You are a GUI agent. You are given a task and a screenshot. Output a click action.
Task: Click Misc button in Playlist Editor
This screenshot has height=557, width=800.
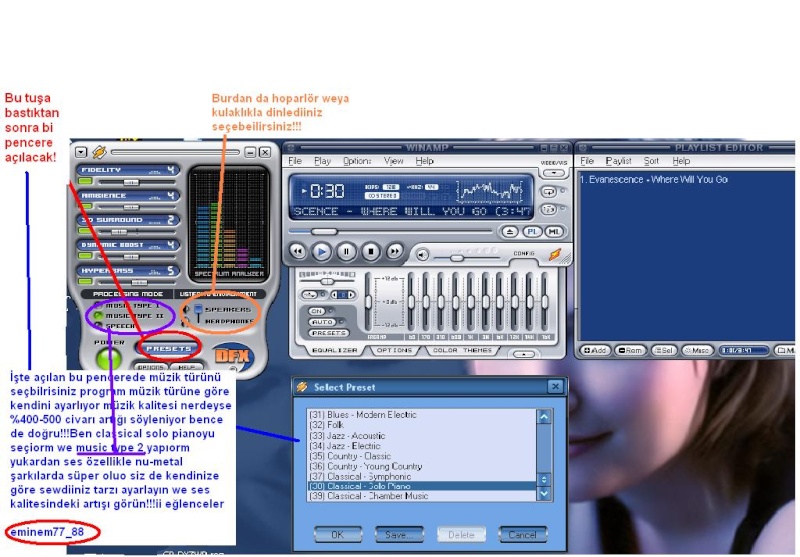[697, 350]
